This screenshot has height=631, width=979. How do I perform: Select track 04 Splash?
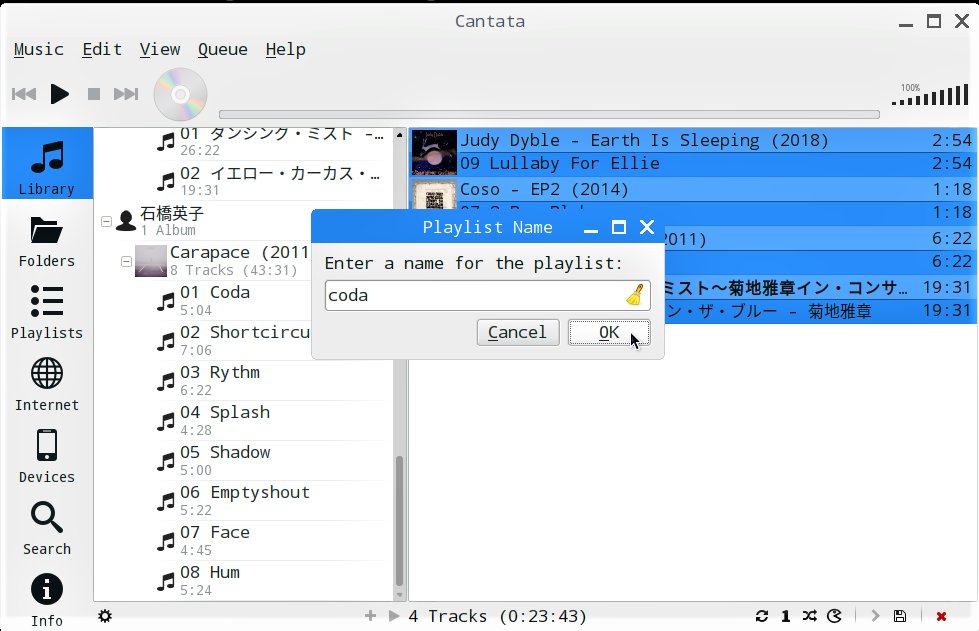pyautogui.click(x=273, y=420)
